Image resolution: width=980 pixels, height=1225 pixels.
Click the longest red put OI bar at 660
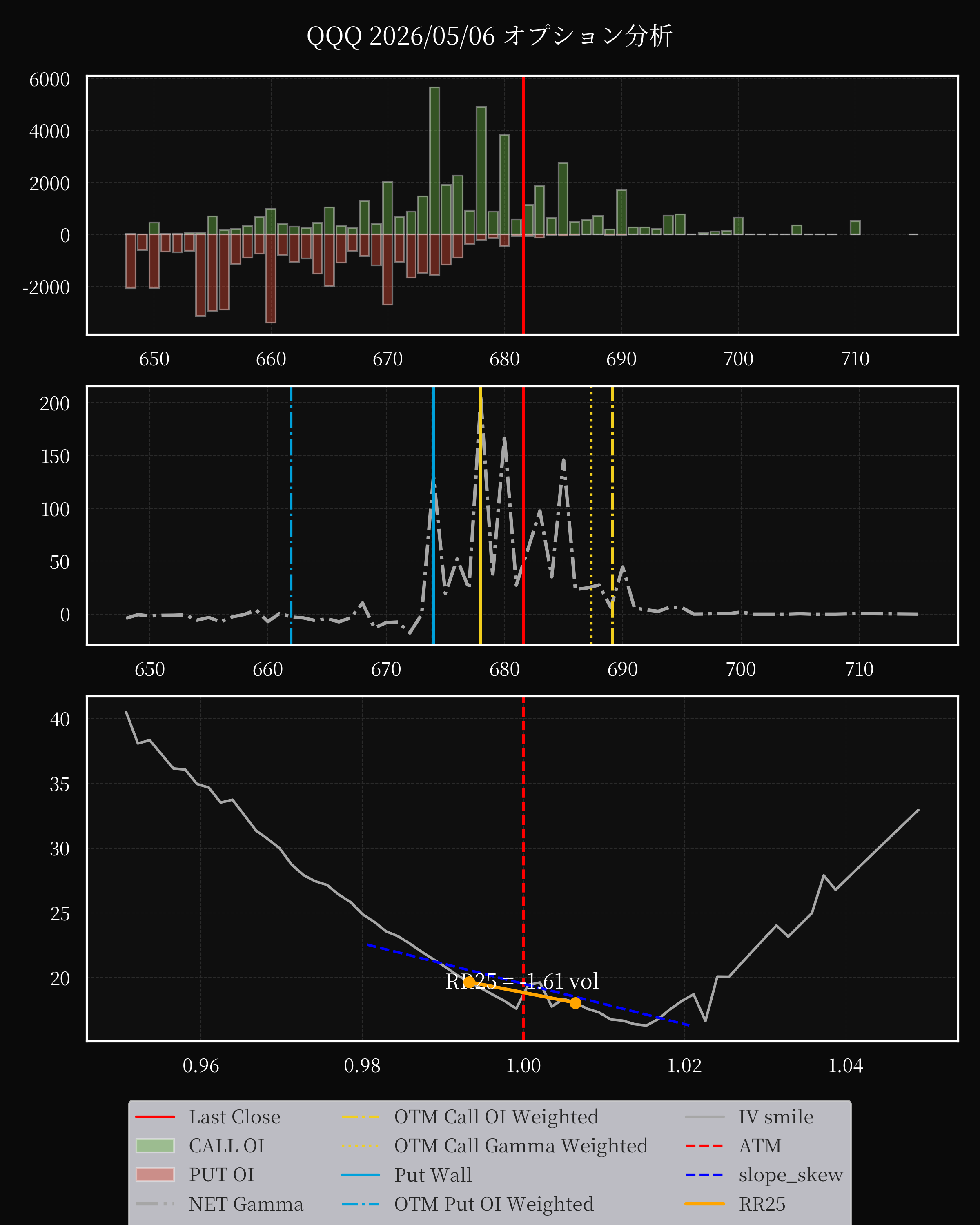point(271,278)
